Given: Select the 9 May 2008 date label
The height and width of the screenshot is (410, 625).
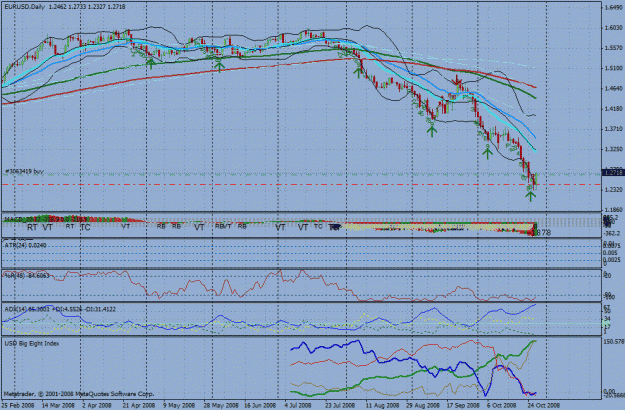Looking at the screenshot, I should click(x=178, y=405).
